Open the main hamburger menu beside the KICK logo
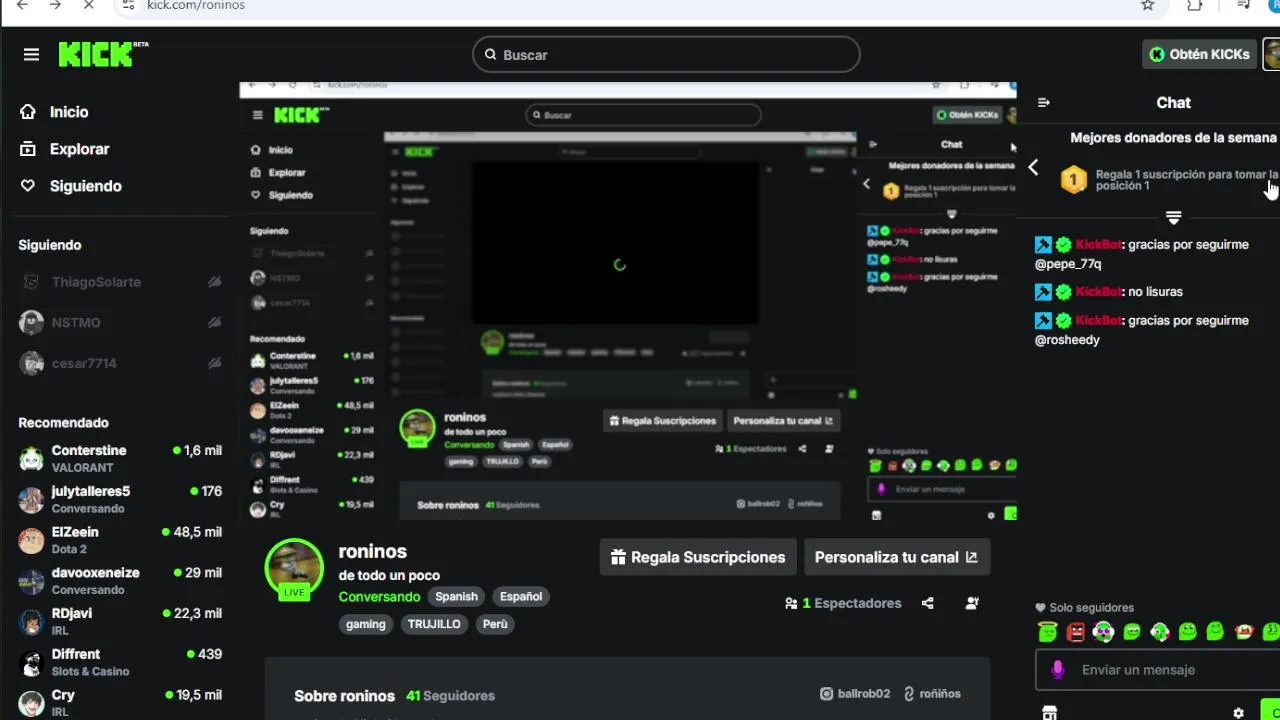Screen dimensions: 1280x720 pyautogui.click(x=31, y=55)
